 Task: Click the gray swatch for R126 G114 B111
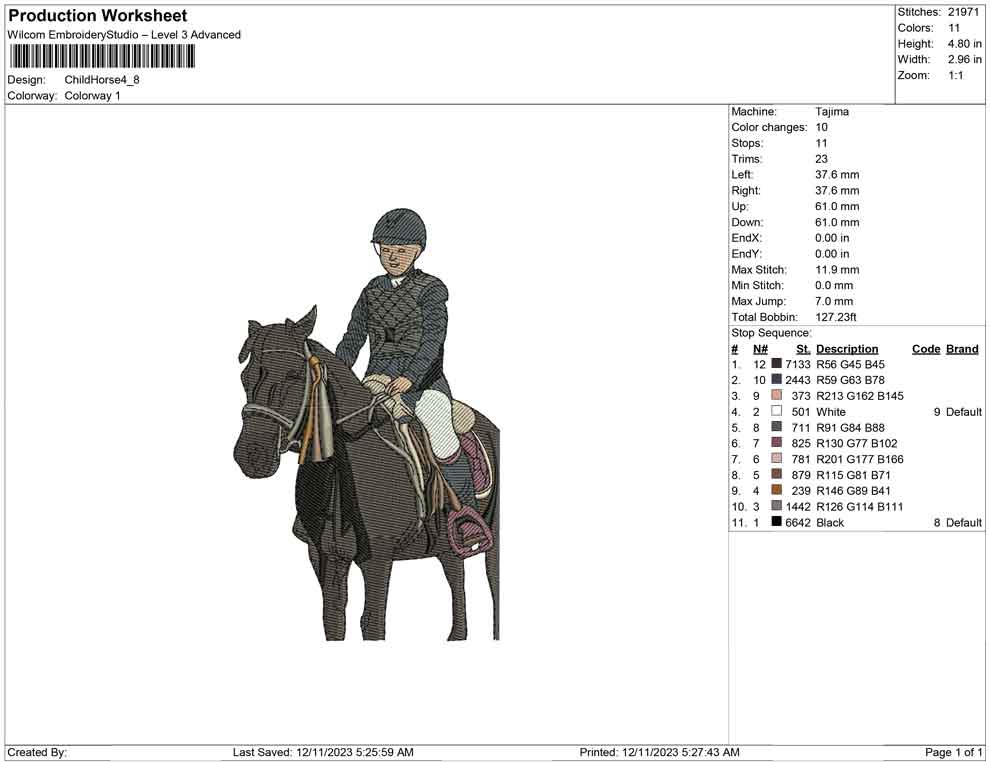[777, 506]
